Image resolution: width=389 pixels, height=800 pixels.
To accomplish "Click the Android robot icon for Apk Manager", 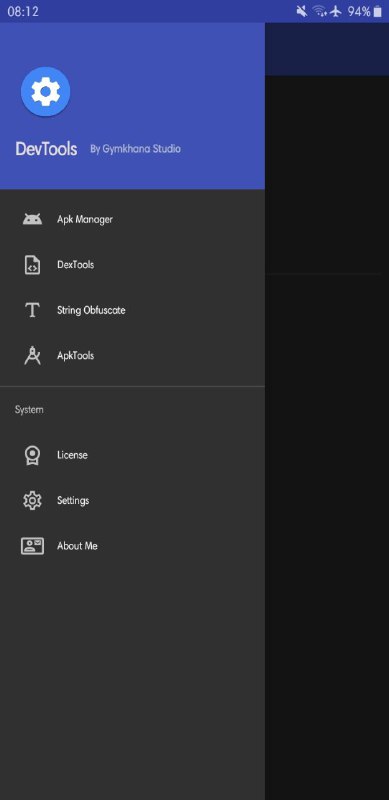I will [x=32, y=219].
